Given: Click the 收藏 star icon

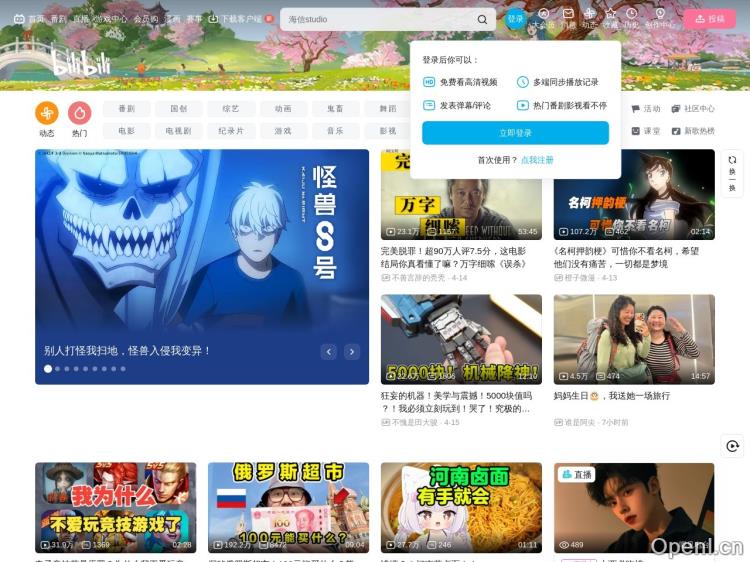Looking at the screenshot, I should tap(610, 14).
